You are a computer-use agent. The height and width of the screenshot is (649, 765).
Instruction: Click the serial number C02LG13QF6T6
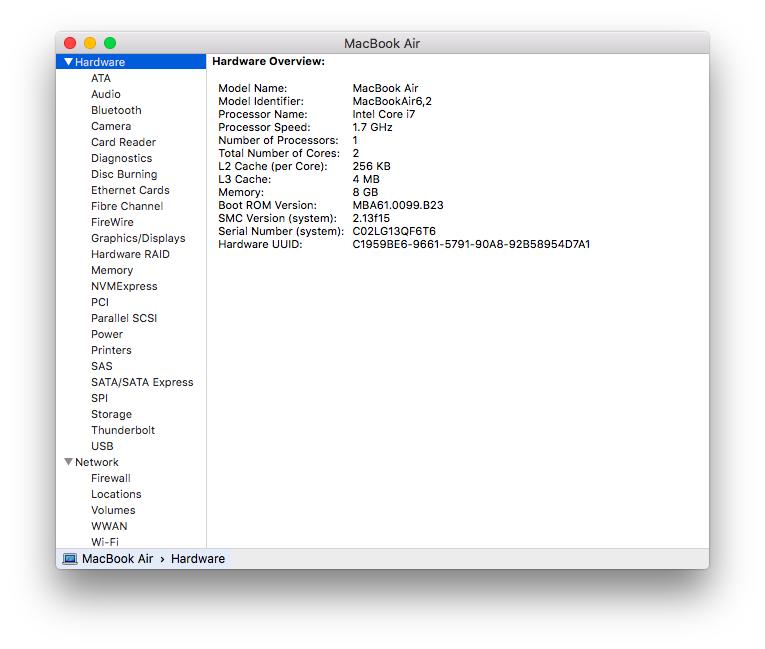tap(394, 231)
